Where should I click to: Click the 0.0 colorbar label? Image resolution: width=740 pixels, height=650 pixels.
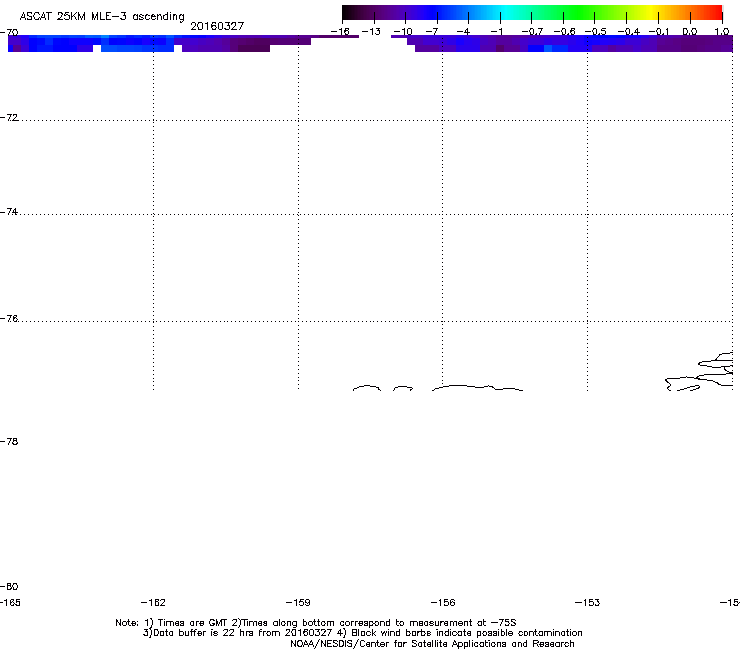tap(690, 32)
